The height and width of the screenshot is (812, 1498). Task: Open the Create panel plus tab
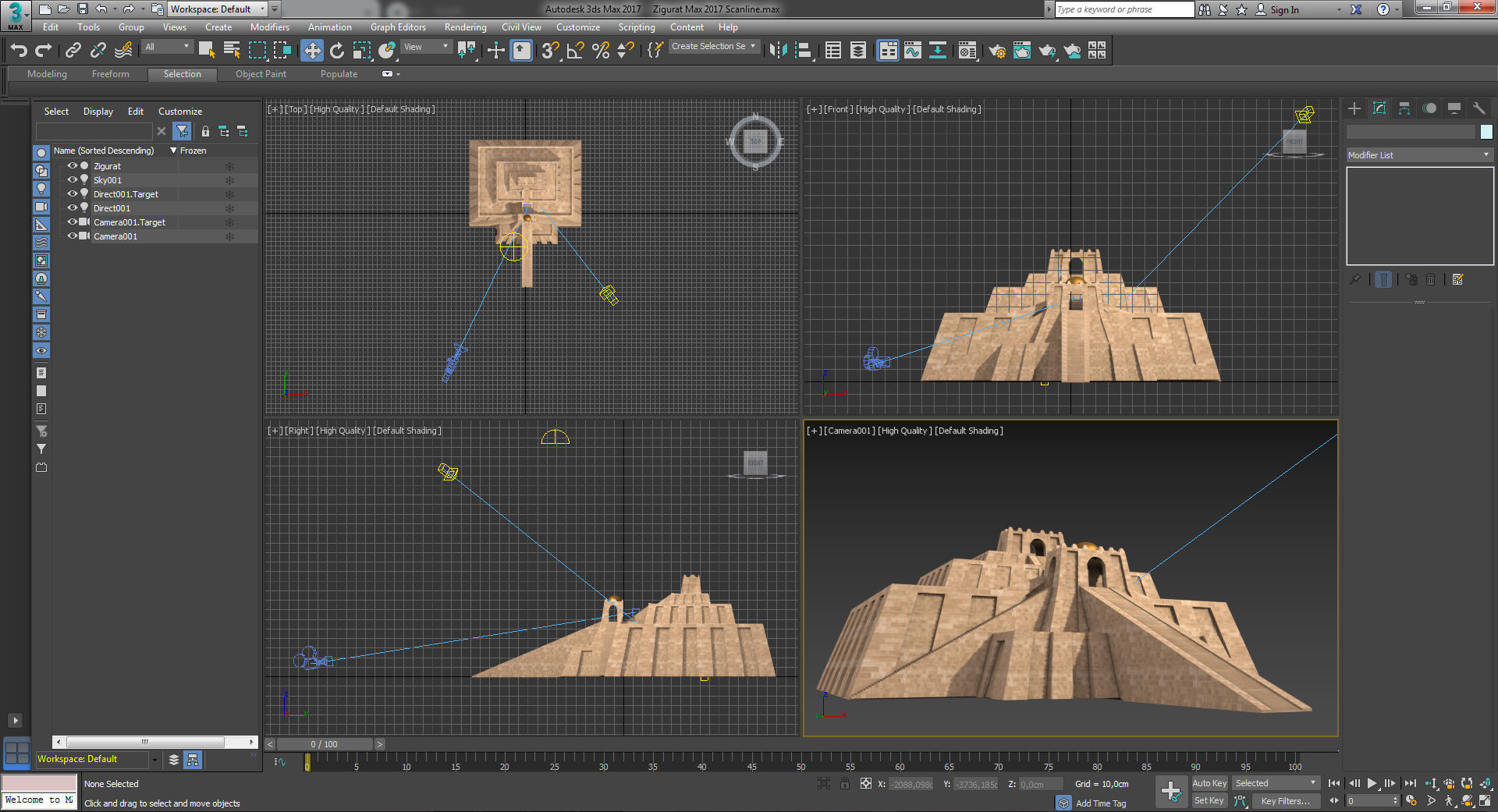tap(1354, 108)
